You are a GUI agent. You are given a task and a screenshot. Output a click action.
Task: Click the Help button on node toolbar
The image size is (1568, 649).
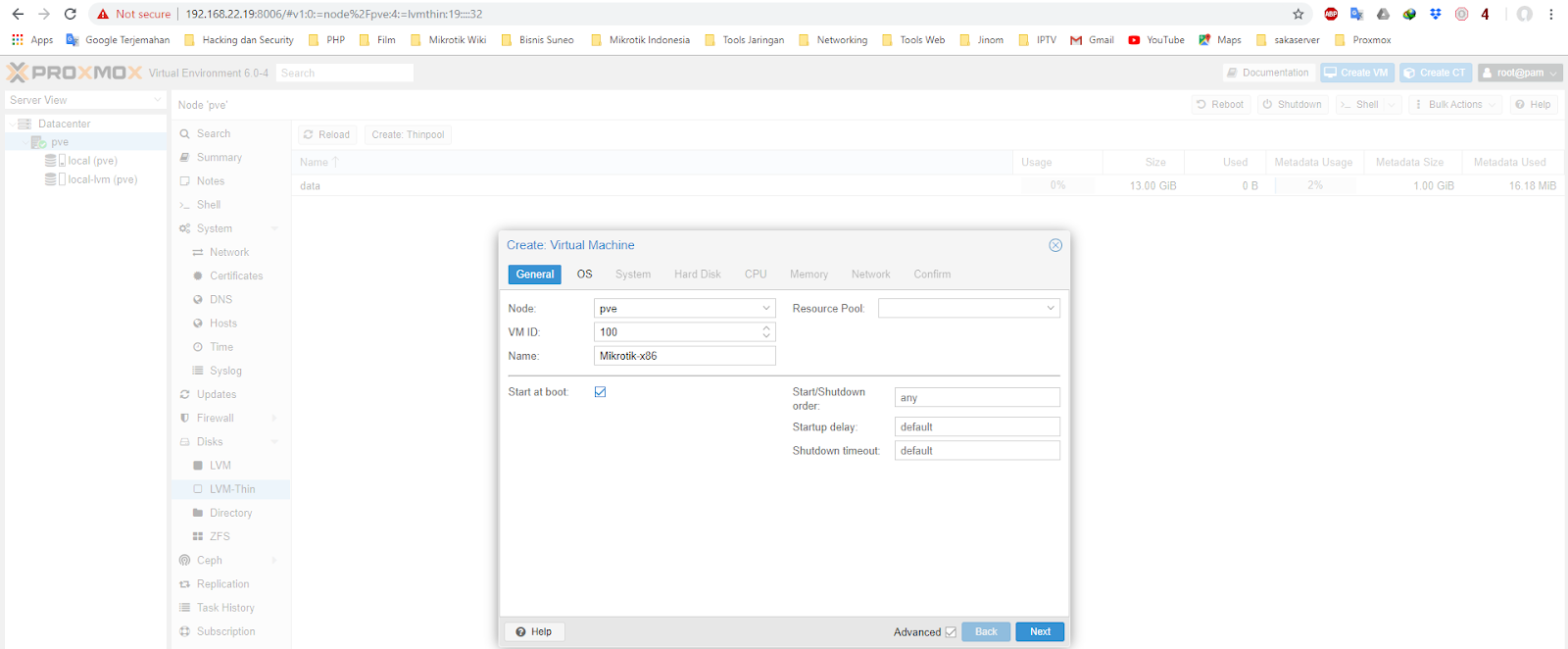pyautogui.click(x=1533, y=104)
